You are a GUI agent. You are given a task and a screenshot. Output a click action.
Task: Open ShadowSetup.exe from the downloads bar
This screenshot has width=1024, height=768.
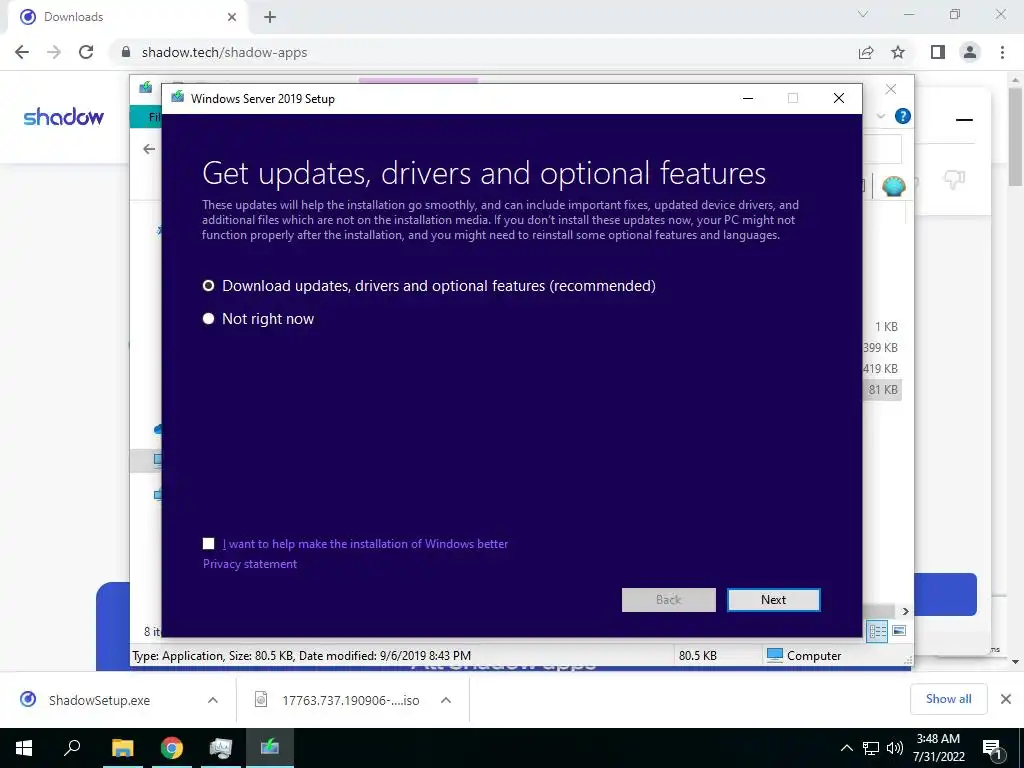98,700
